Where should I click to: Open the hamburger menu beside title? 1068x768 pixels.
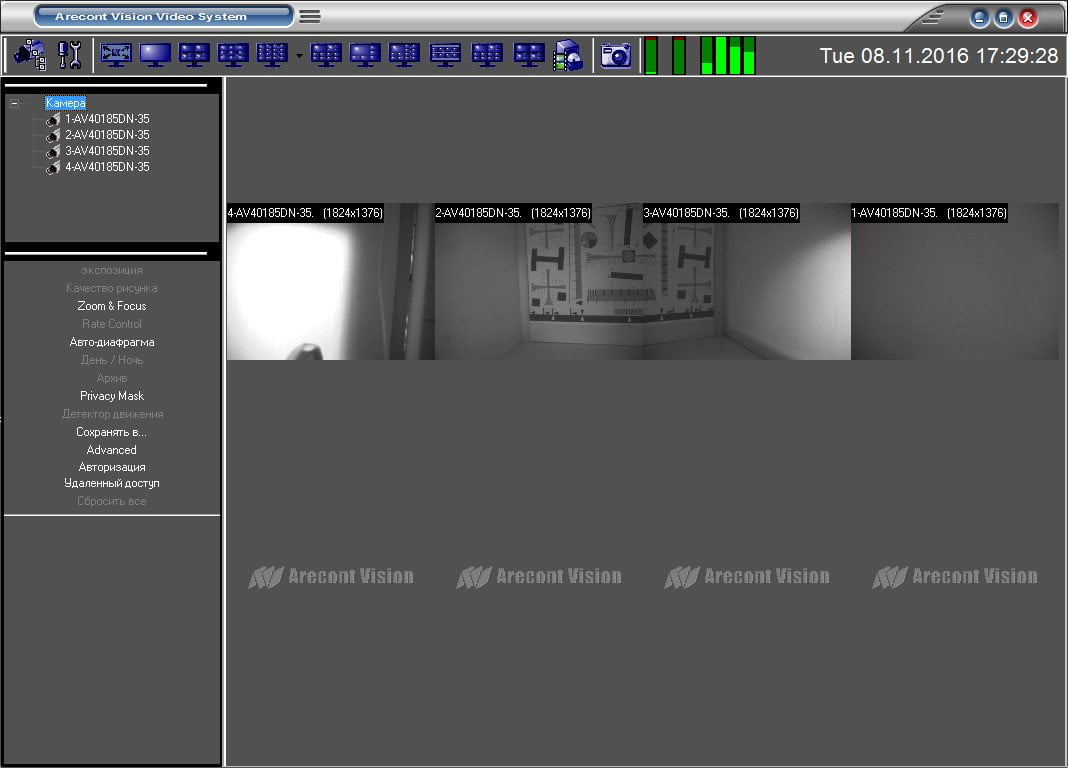click(x=310, y=16)
